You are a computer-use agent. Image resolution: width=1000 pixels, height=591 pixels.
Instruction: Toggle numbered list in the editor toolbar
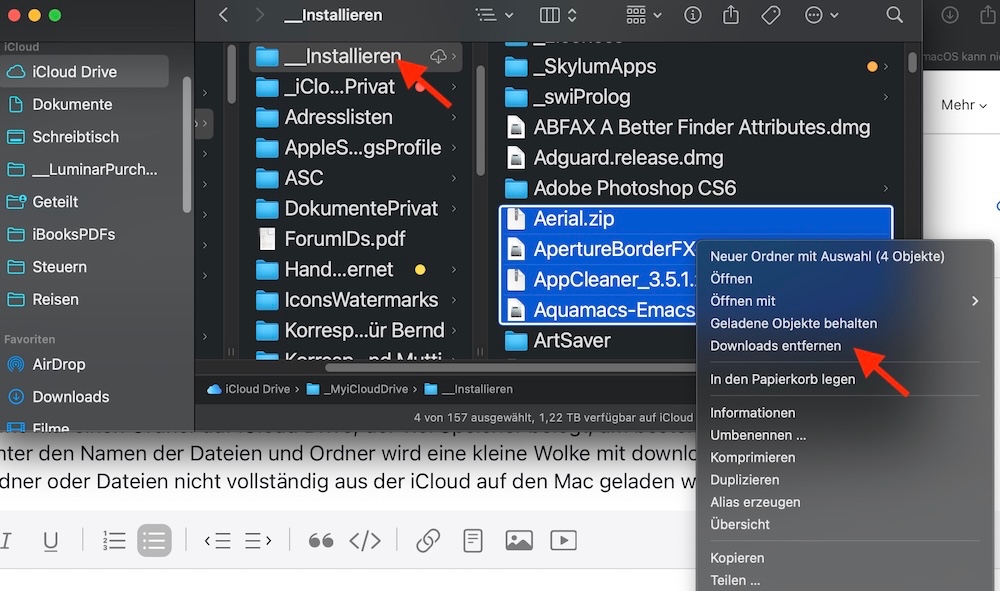(114, 541)
